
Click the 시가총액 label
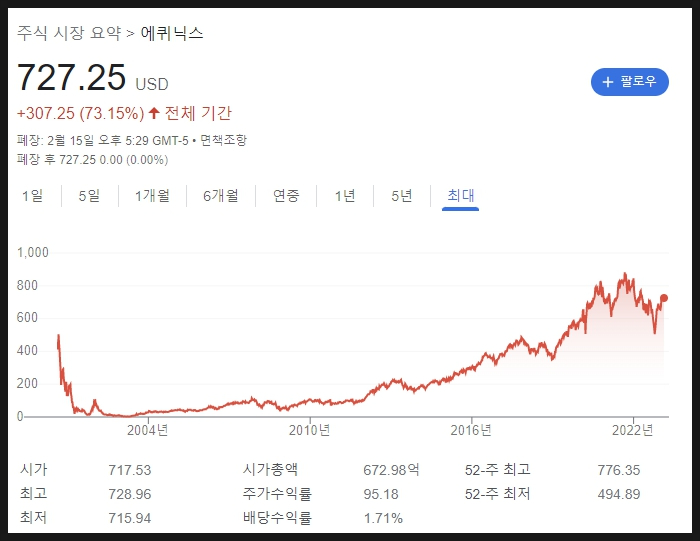270,470
